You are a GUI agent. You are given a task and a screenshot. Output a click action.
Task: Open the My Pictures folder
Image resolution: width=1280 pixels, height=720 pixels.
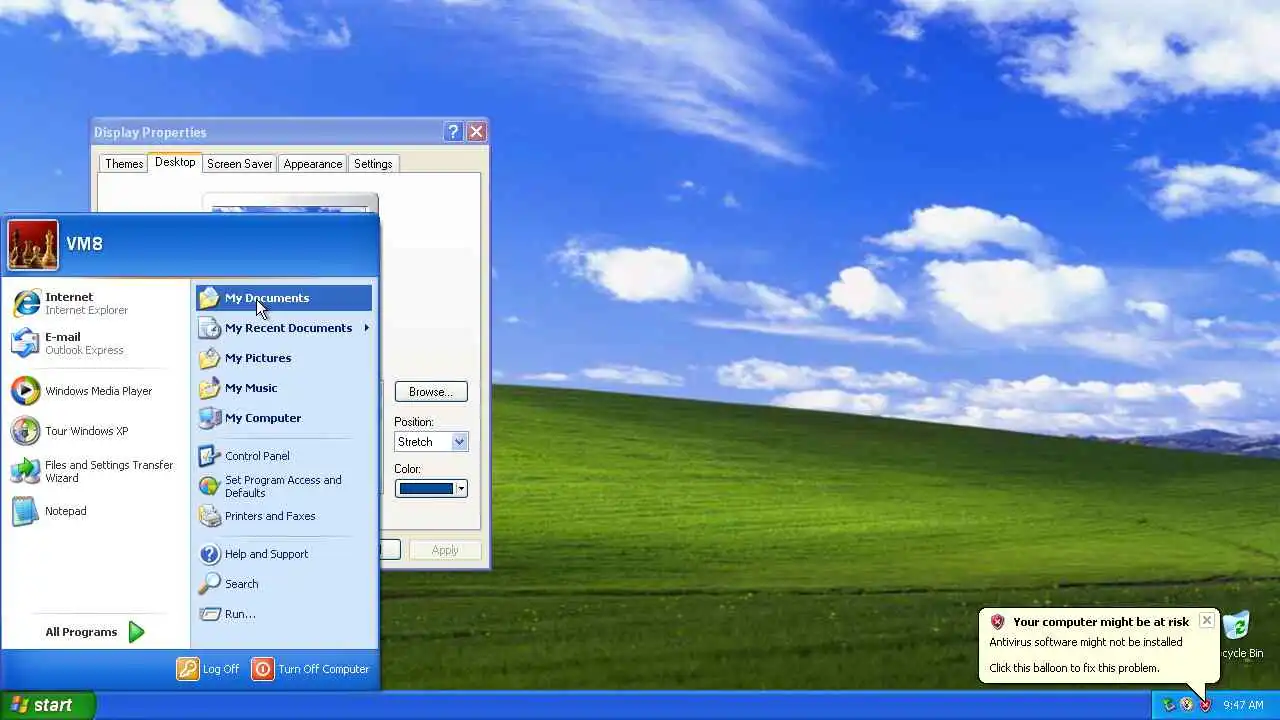coord(284,358)
